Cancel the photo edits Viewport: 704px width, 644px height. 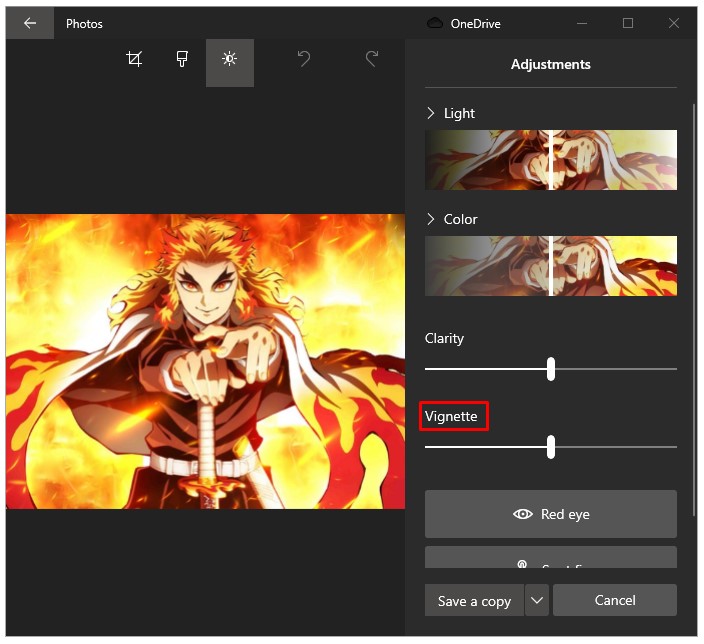point(615,600)
